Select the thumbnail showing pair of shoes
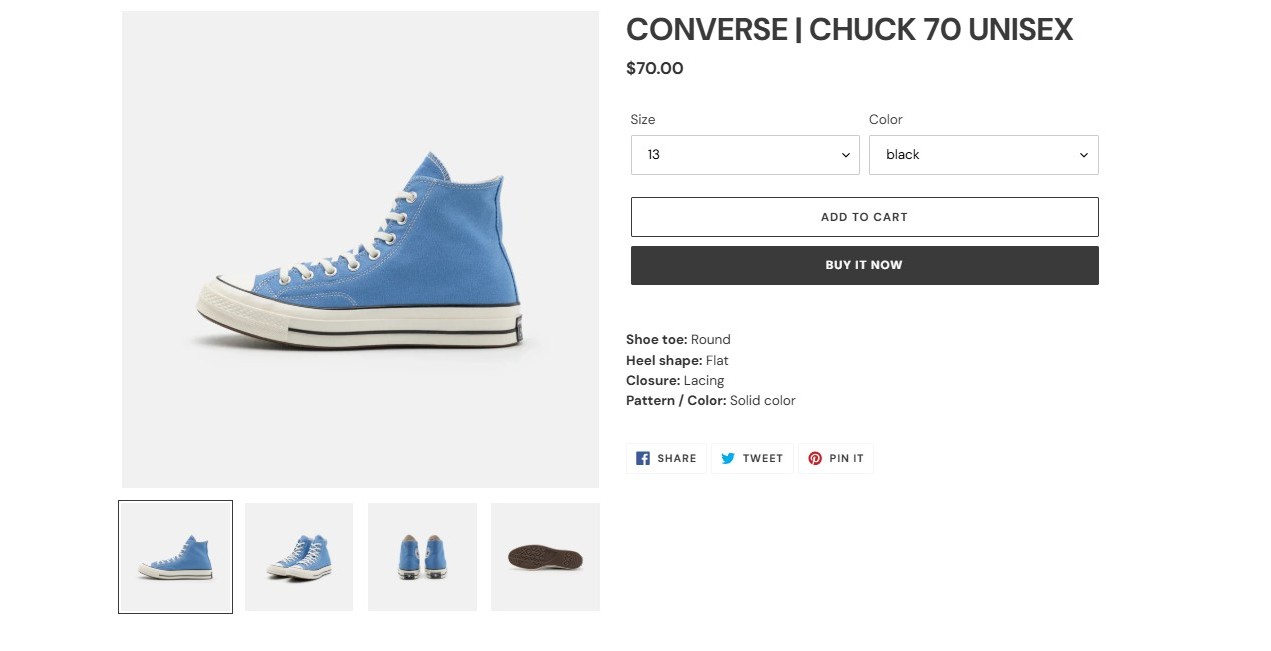This screenshot has height=651, width=1271. pyautogui.click(x=299, y=557)
